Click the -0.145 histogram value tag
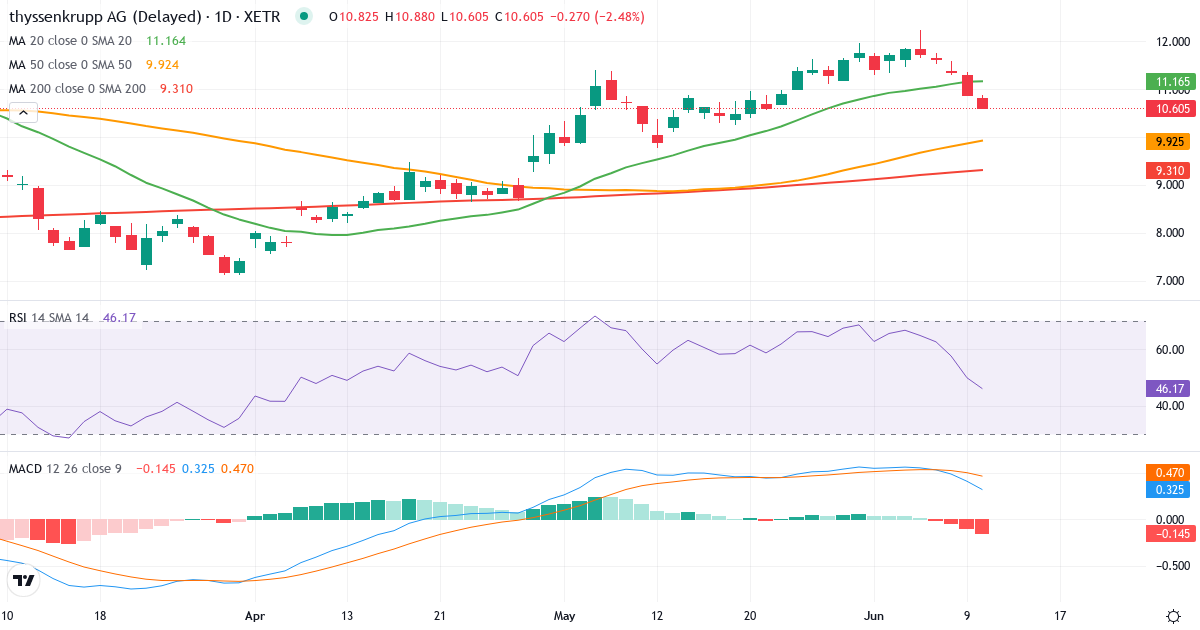Image resolution: width=1200 pixels, height=630 pixels. tap(1172, 535)
